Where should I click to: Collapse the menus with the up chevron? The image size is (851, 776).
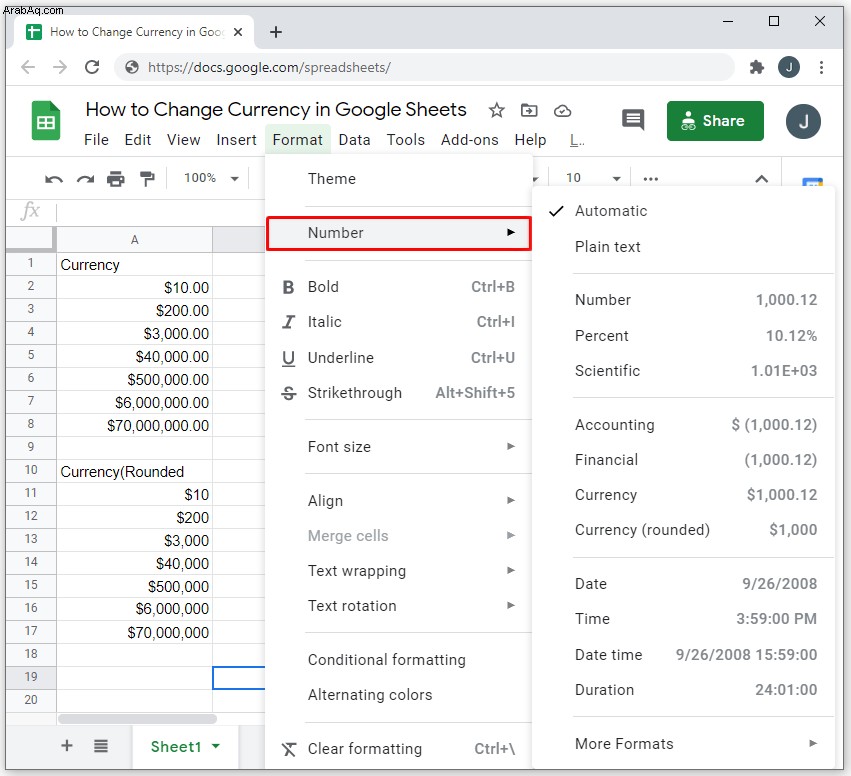pos(761,179)
